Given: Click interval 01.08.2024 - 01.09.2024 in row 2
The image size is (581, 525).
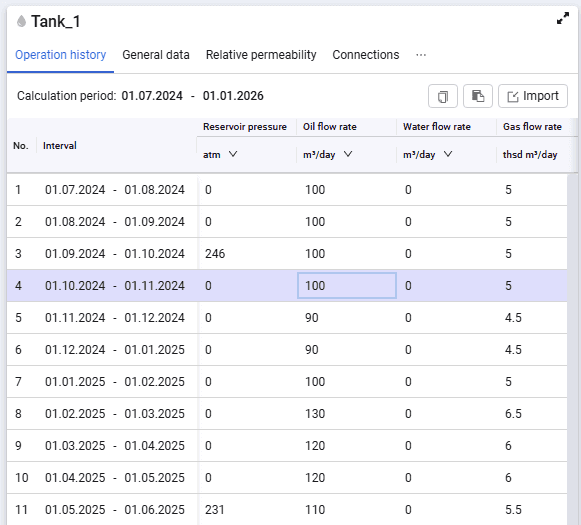Looking at the screenshot, I should tap(115, 222).
